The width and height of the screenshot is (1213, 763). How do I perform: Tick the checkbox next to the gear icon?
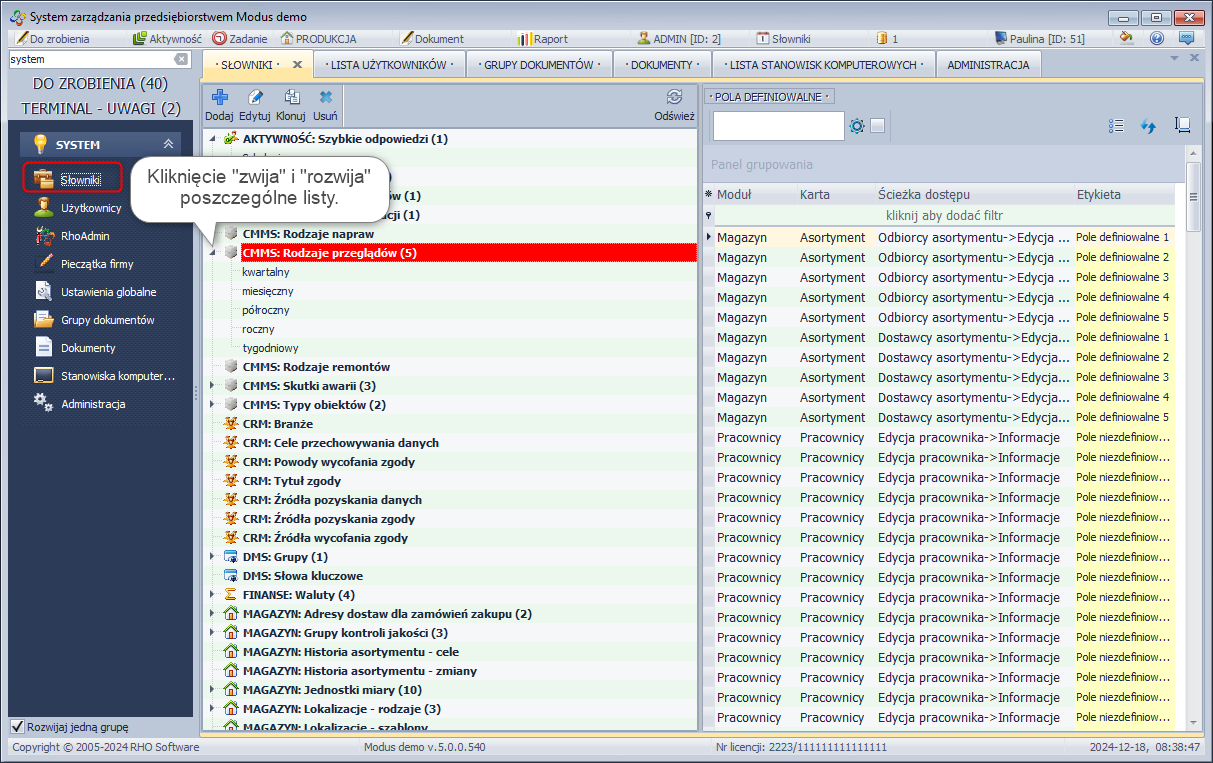click(877, 126)
